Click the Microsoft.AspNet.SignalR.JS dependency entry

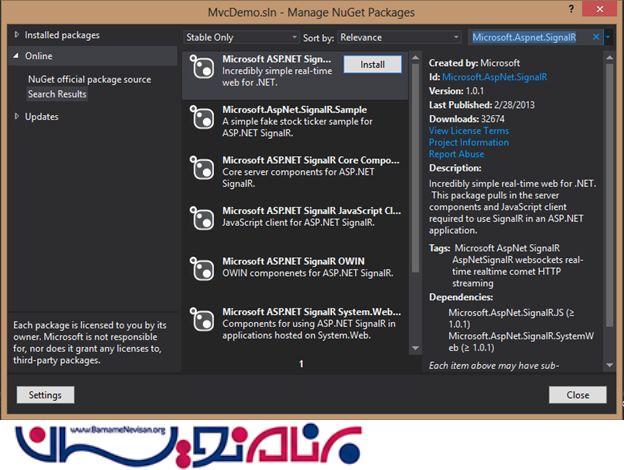coord(511,318)
